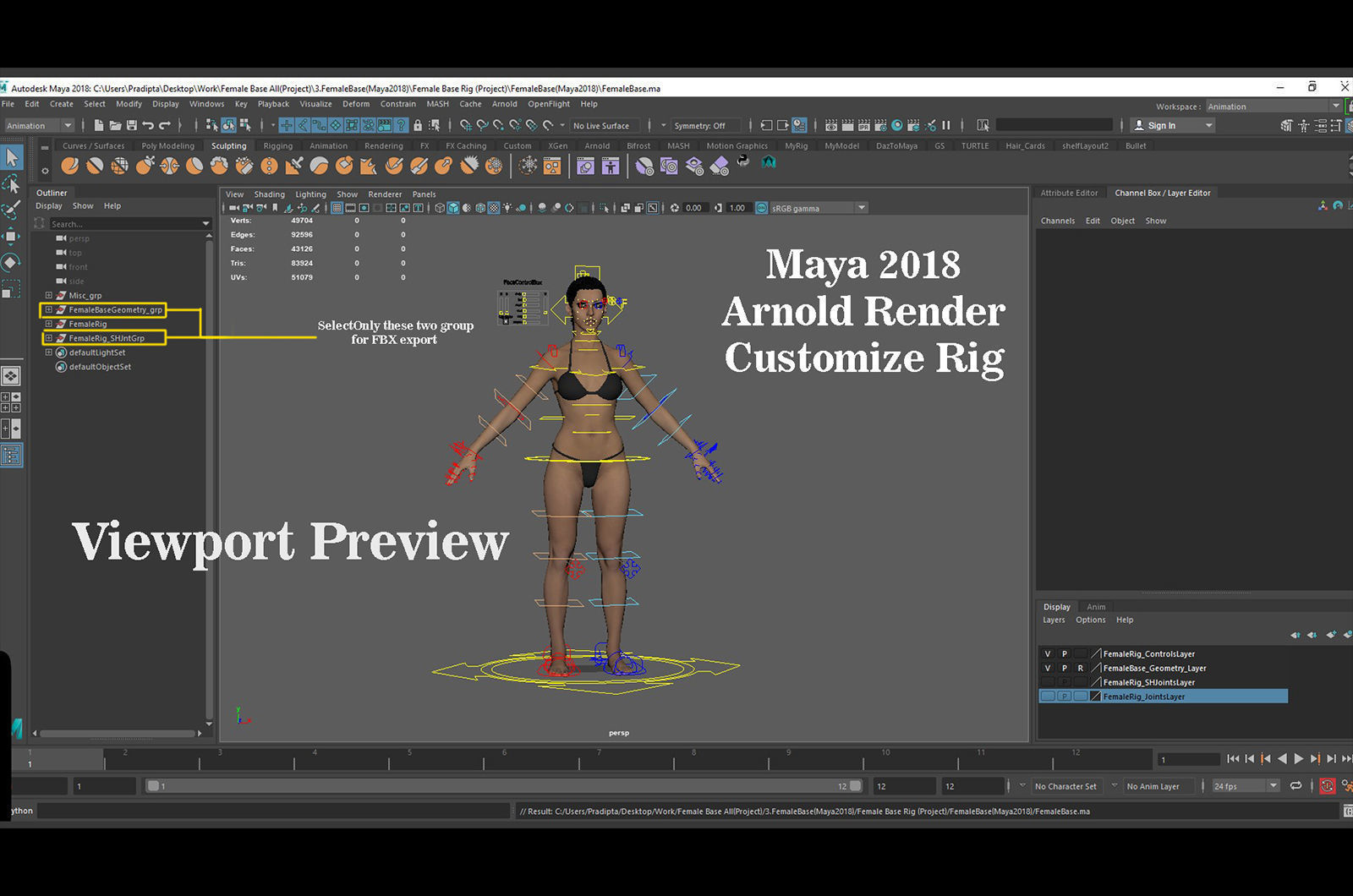The height and width of the screenshot is (896, 1353).
Task: Click the HumanIK character figure icon
Action: point(1304,125)
